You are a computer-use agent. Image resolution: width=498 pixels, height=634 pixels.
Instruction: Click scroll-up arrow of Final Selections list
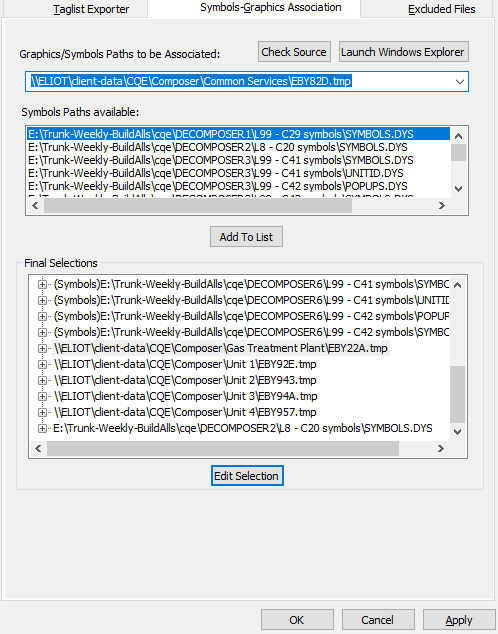click(458, 285)
